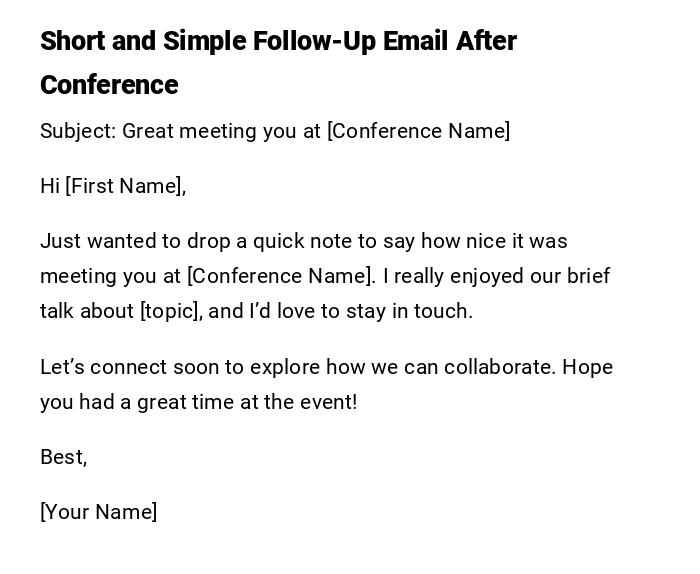Click the word "Email" in the title
This screenshot has height=574, width=700.
[416, 41]
